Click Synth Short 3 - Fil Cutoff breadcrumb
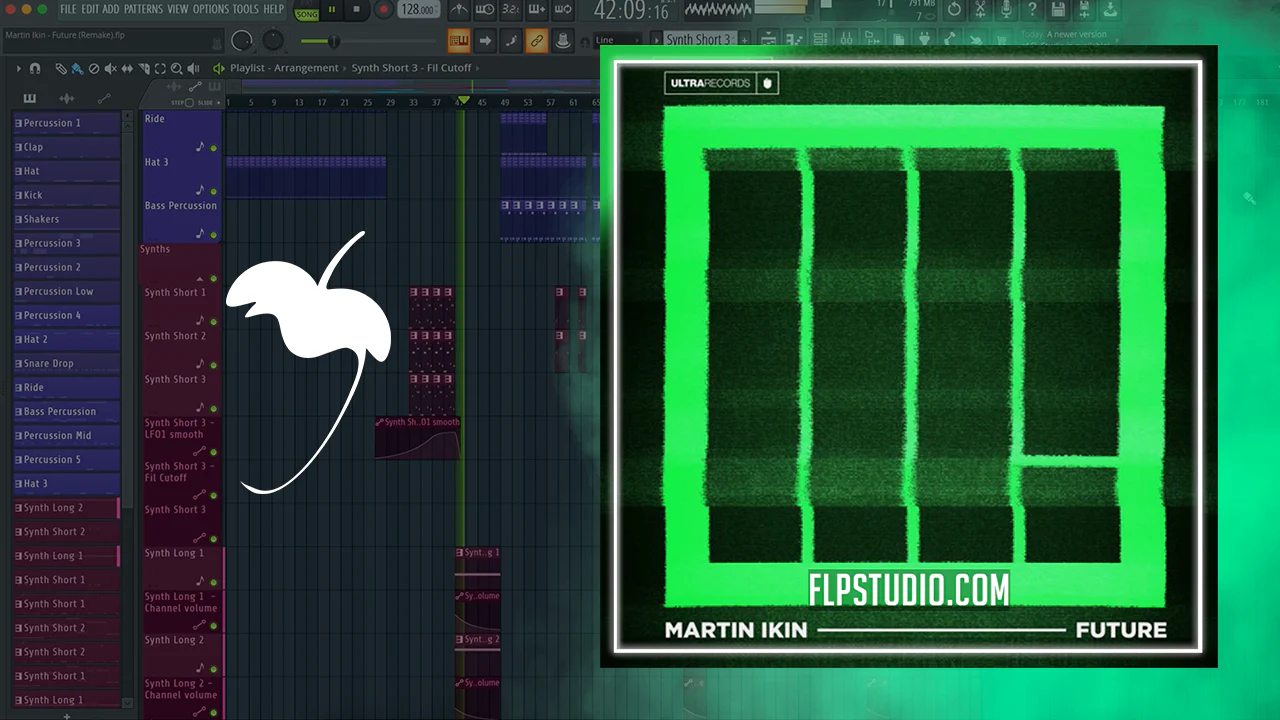1280x720 pixels. [x=411, y=68]
